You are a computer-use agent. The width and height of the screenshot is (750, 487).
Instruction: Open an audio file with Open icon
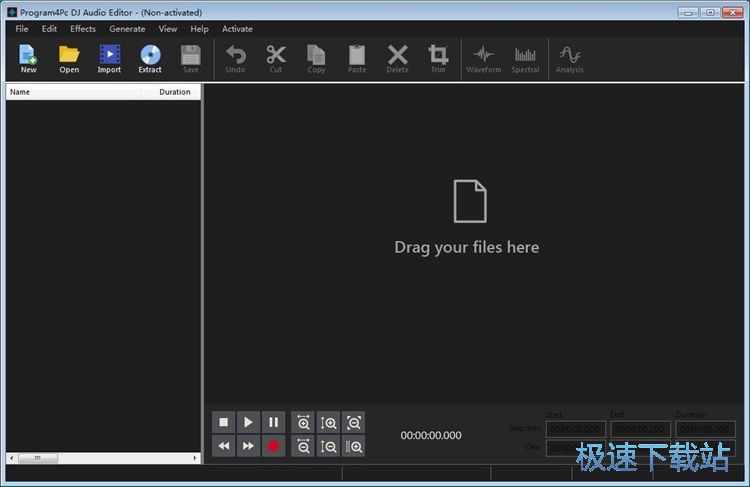pyautogui.click(x=69, y=58)
